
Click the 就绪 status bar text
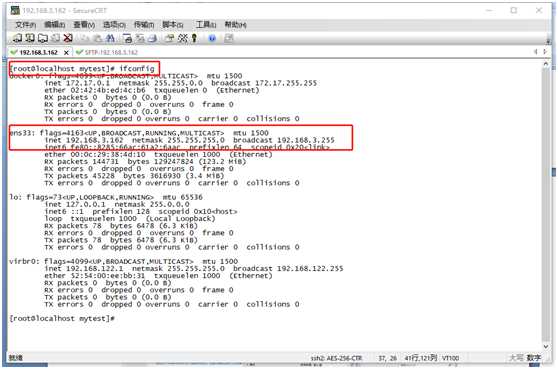(16, 358)
